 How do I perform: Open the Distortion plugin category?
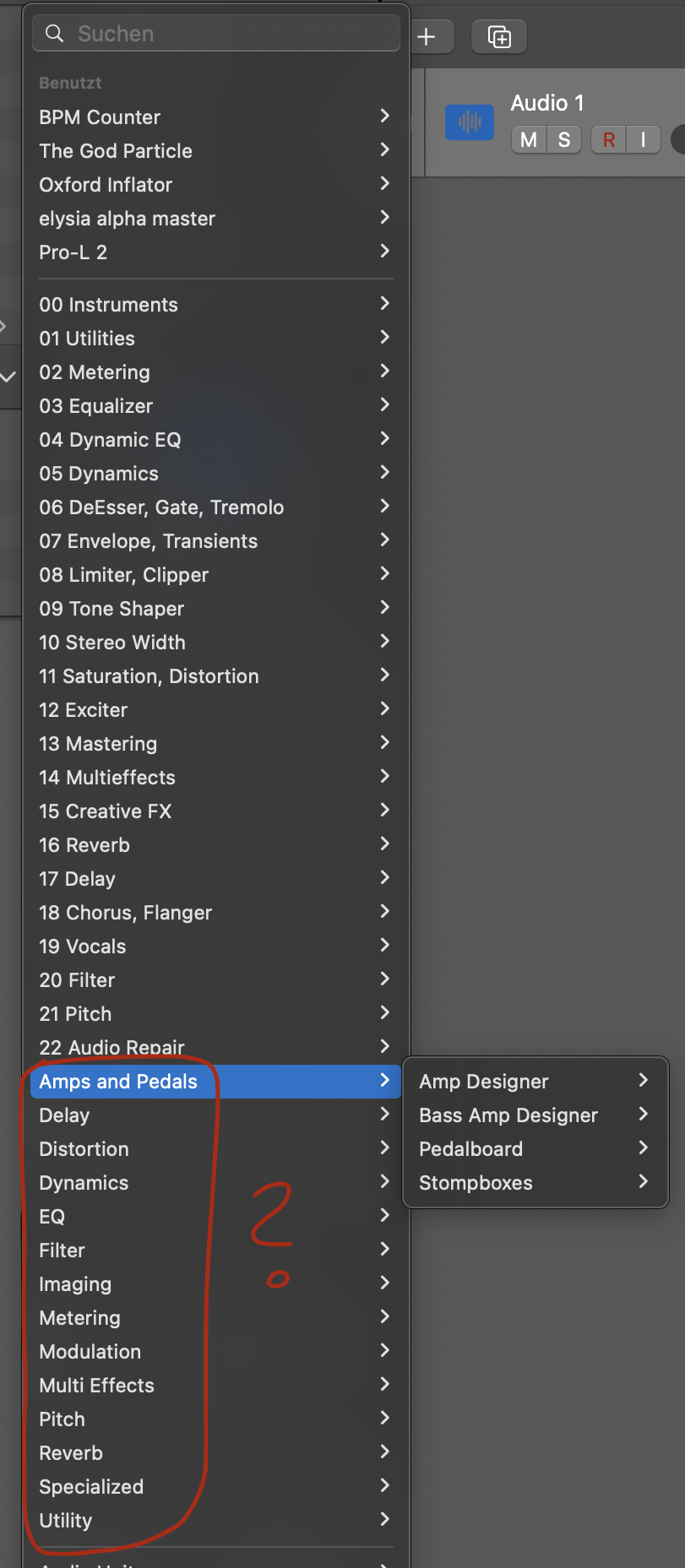point(84,1149)
